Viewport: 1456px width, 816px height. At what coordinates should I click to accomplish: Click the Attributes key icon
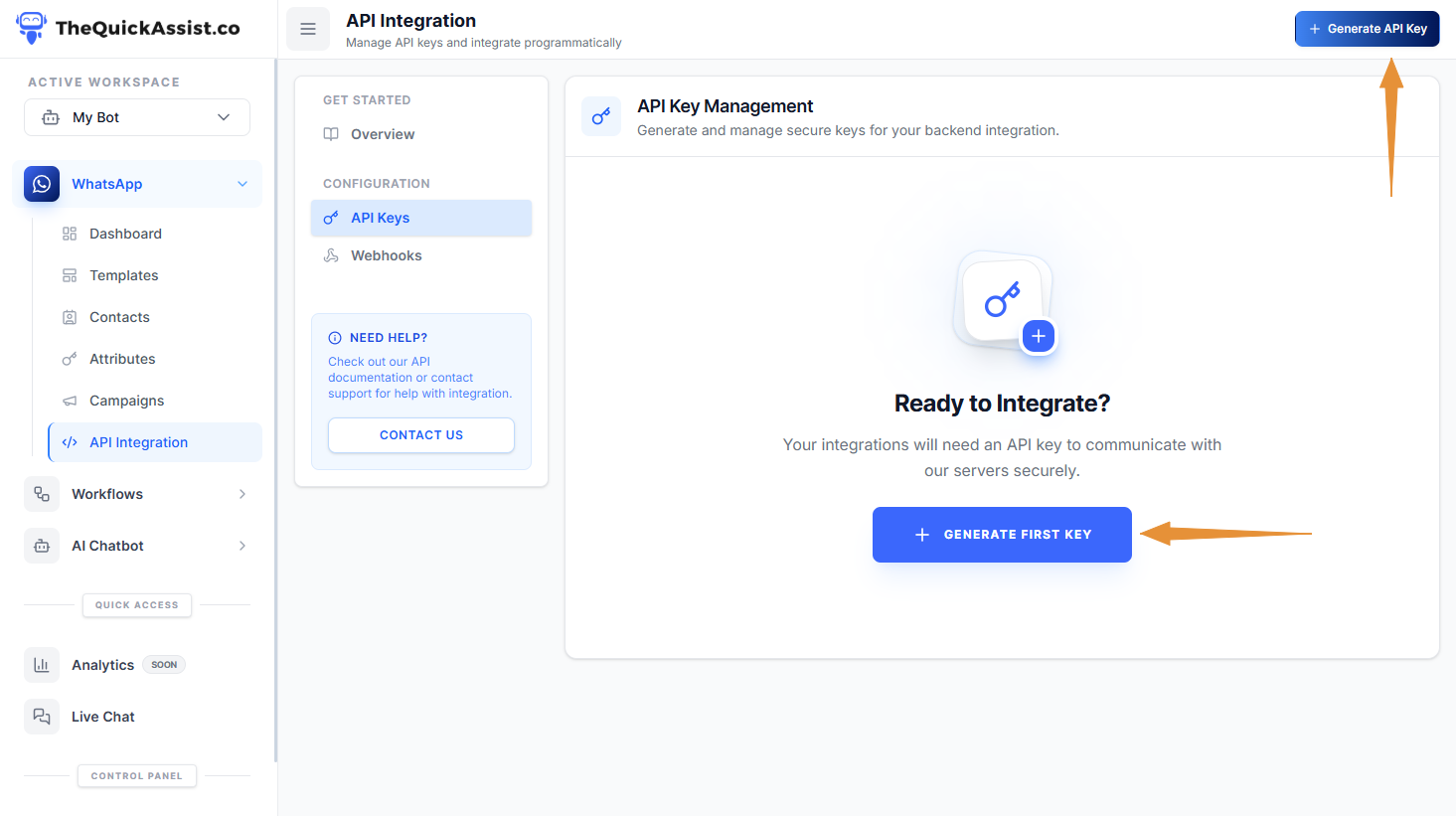point(68,358)
